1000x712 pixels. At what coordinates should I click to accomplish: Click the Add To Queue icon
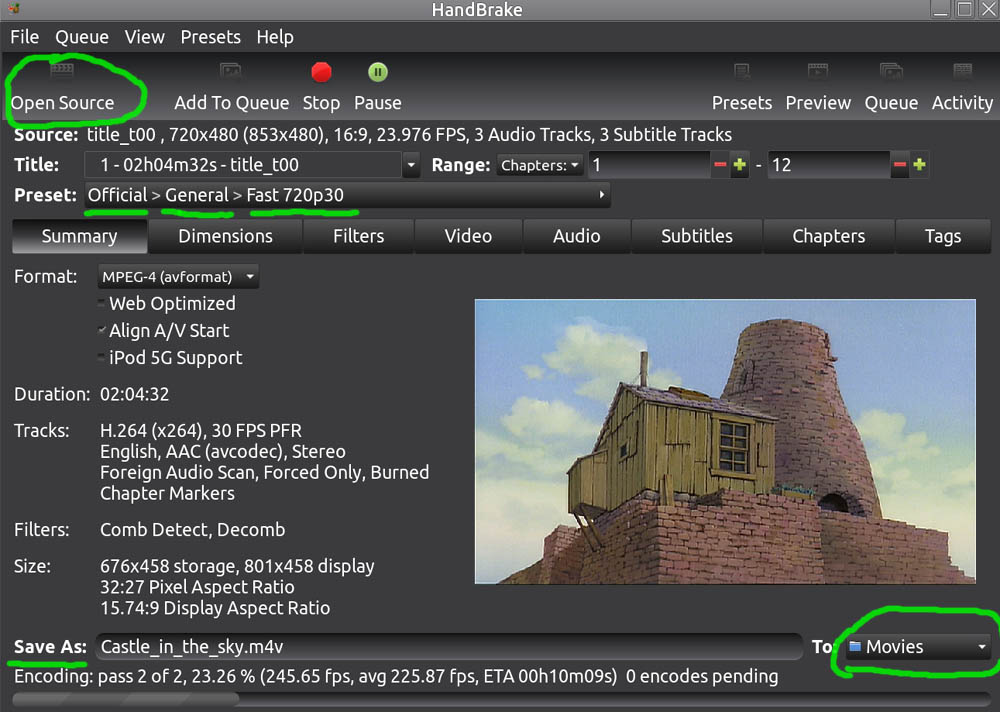pyautogui.click(x=230, y=71)
